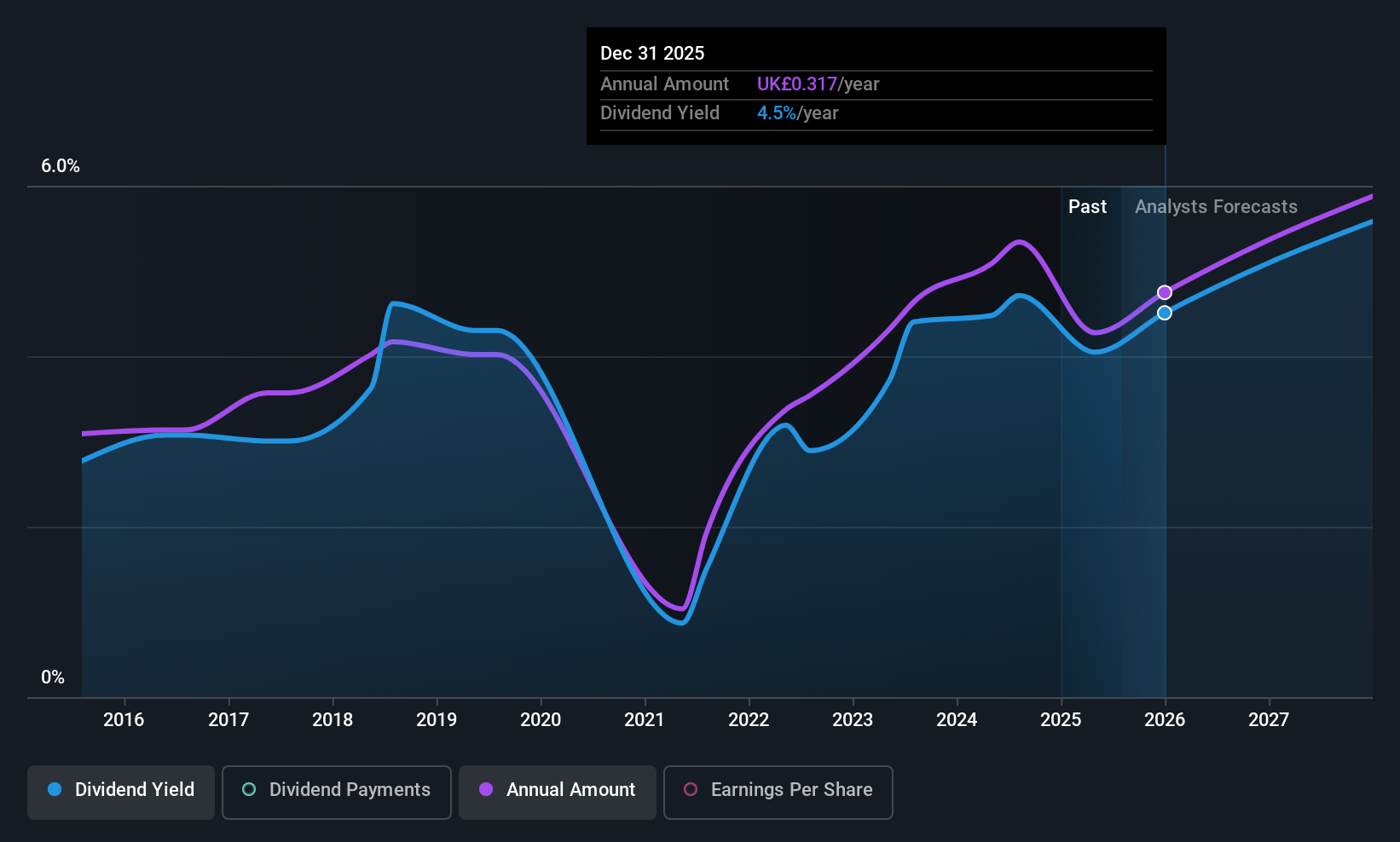Image resolution: width=1400 pixels, height=842 pixels.
Task: Click the Analysts Forecasts label
Action: pos(1216,206)
